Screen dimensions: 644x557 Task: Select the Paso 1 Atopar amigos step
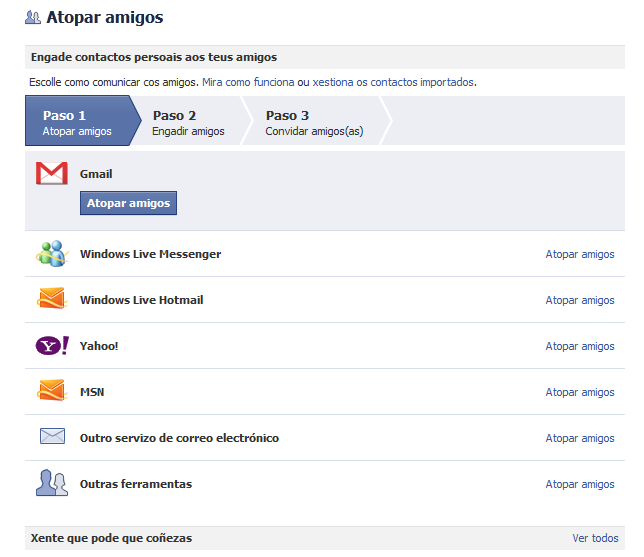pyautogui.click(x=77, y=122)
